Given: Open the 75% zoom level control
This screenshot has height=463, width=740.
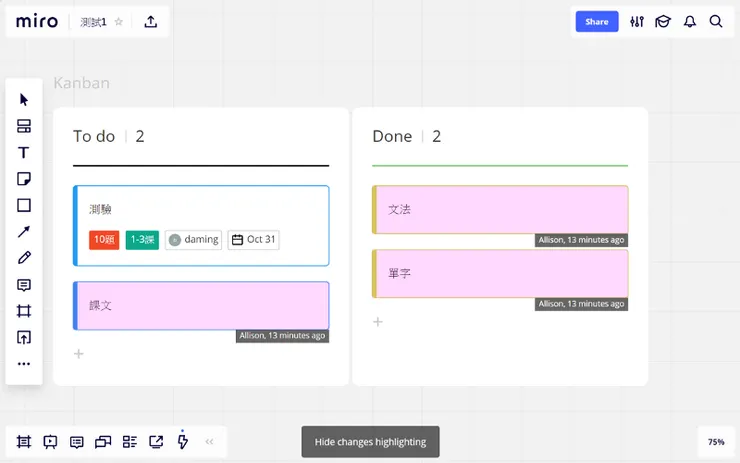Looking at the screenshot, I should [716, 441].
